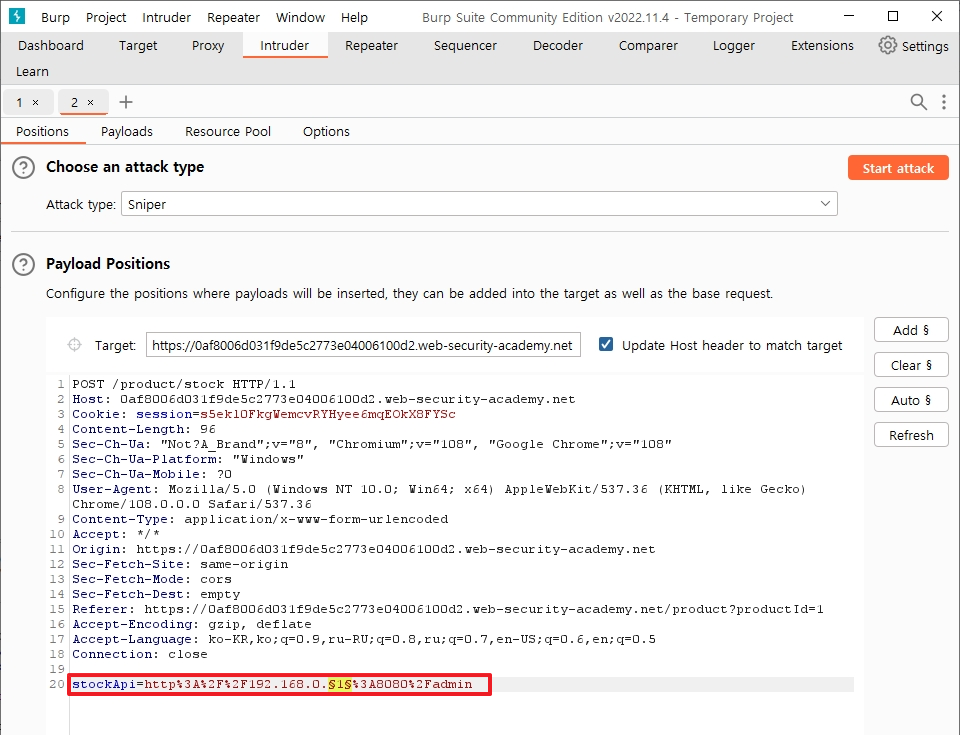Click the Sec-Fetch-Mode: cors line
The height and width of the screenshot is (735, 960).
point(152,579)
